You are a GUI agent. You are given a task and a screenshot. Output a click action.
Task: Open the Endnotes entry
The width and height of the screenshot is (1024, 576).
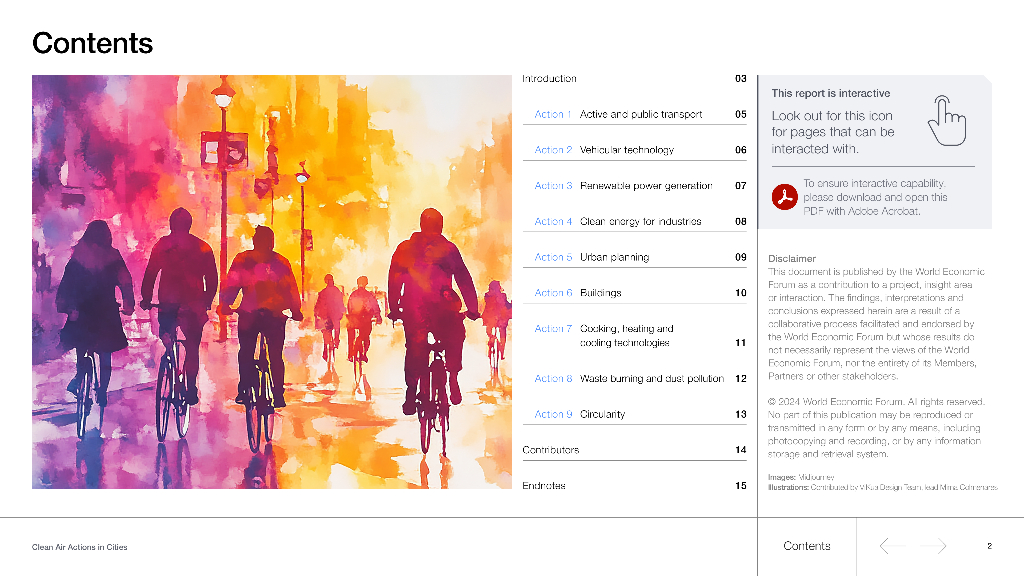point(634,486)
